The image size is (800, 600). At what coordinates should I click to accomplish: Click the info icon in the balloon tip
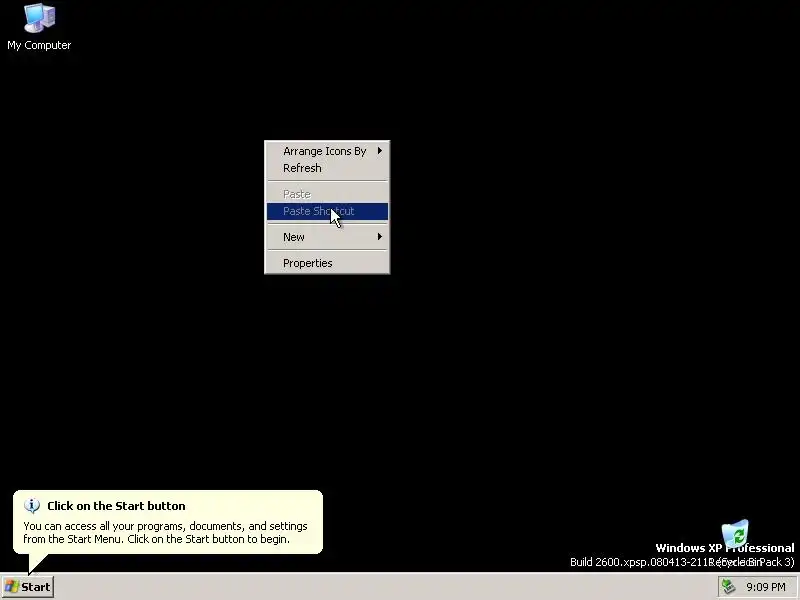pyautogui.click(x=32, y=506)
